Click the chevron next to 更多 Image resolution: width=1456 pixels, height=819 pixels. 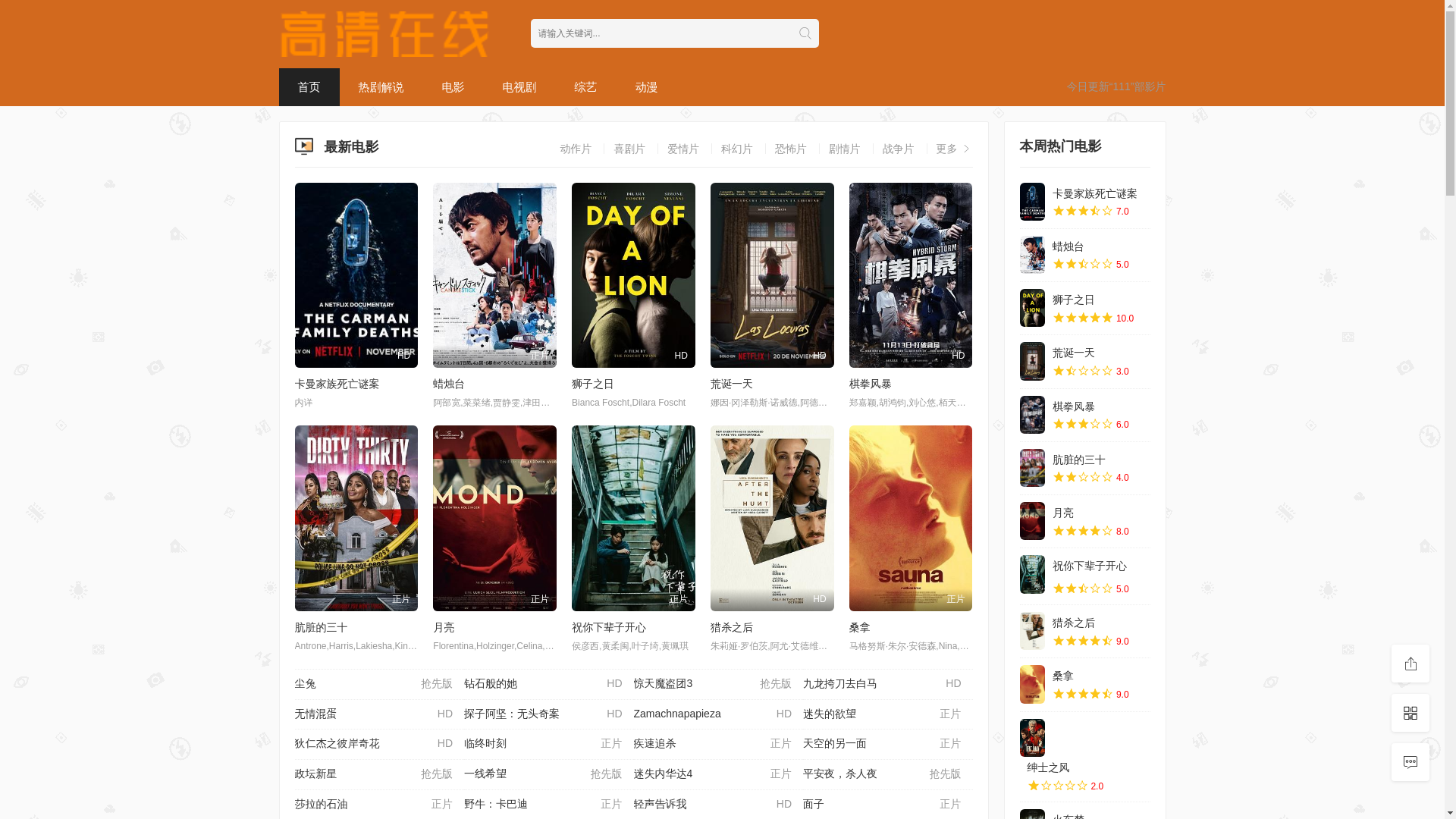click(966, 149)
